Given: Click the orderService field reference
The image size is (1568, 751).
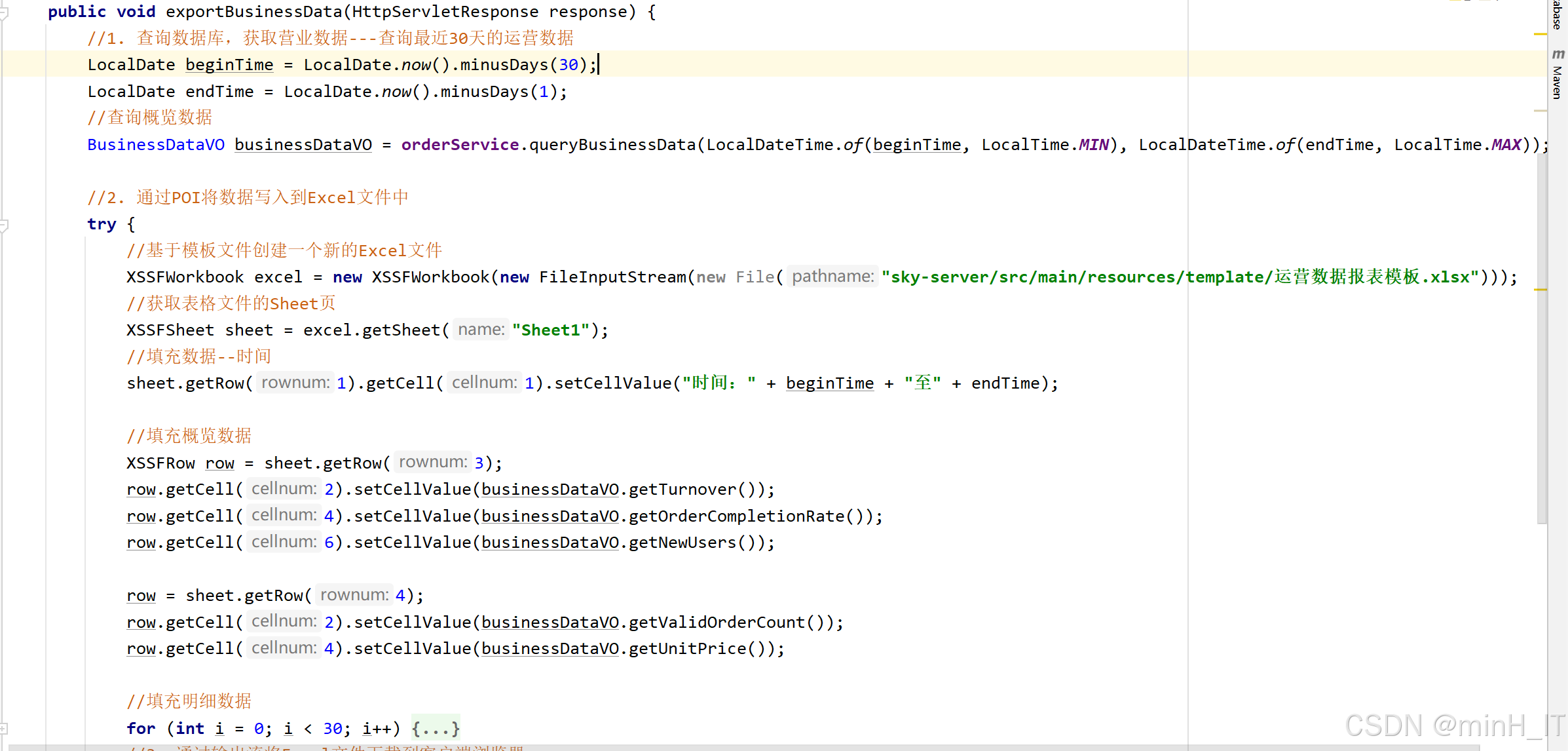Looking at the screenshot, I should pos(460,144).
